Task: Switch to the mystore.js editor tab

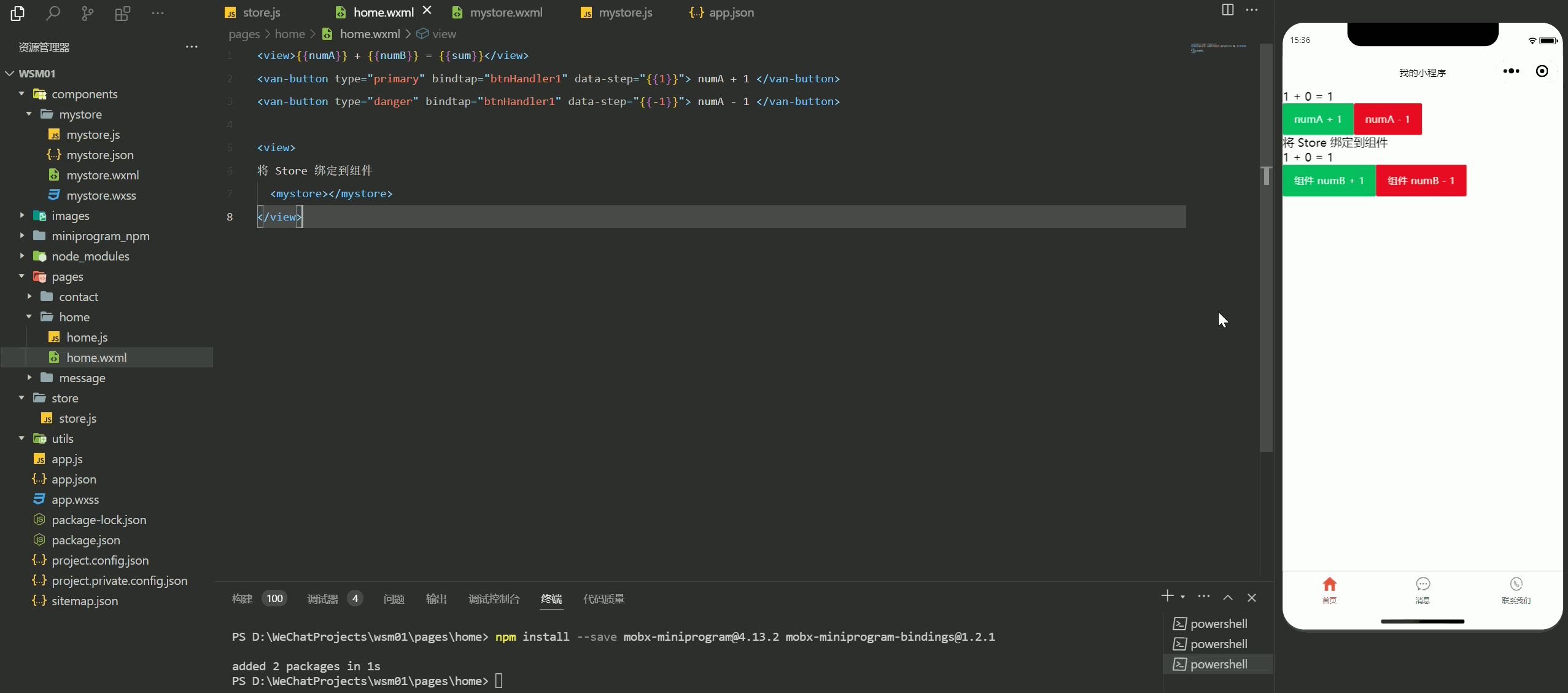Action: tap(625, 12)
